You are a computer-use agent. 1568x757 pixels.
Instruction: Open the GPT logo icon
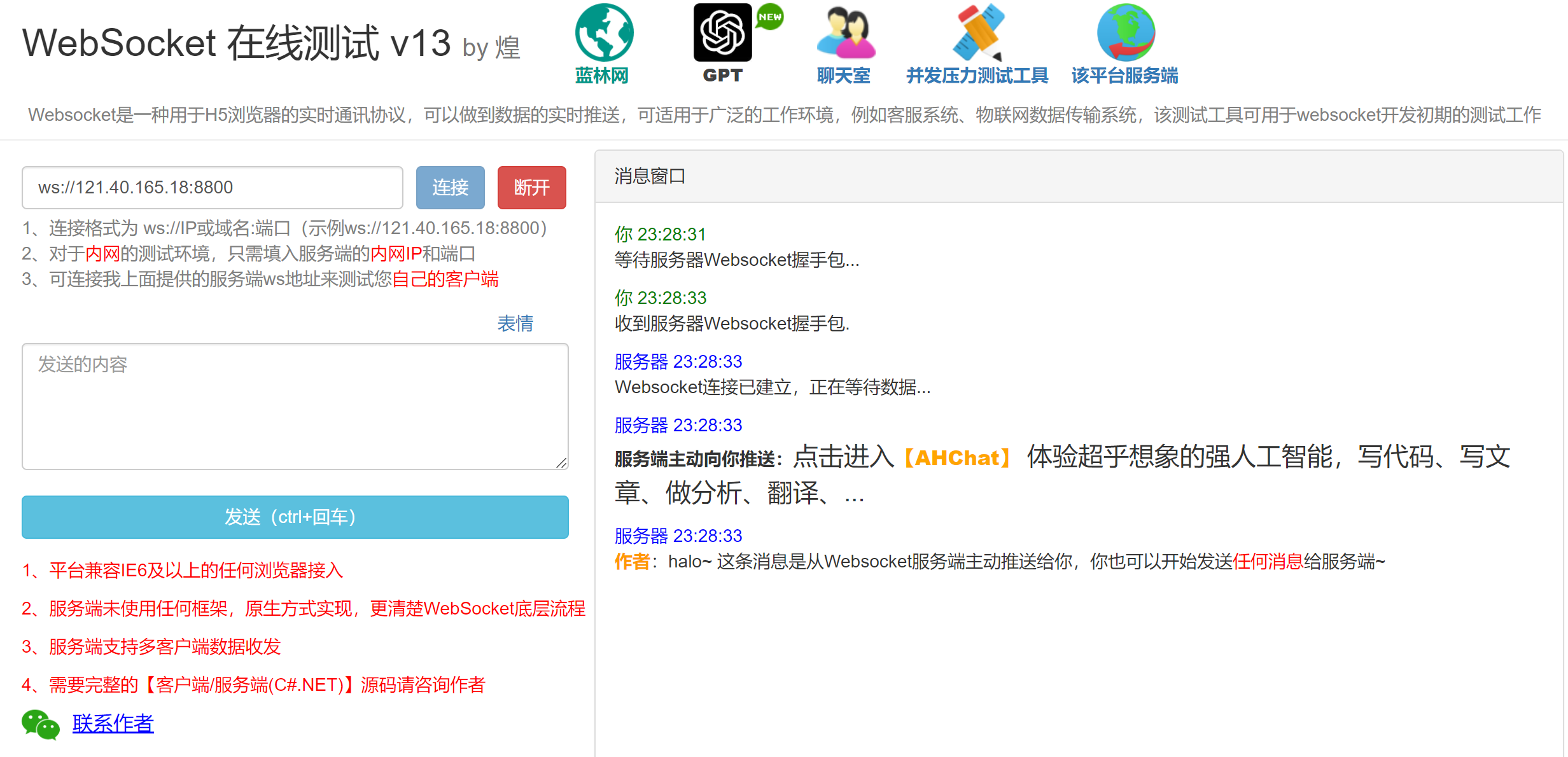[722, 33]
